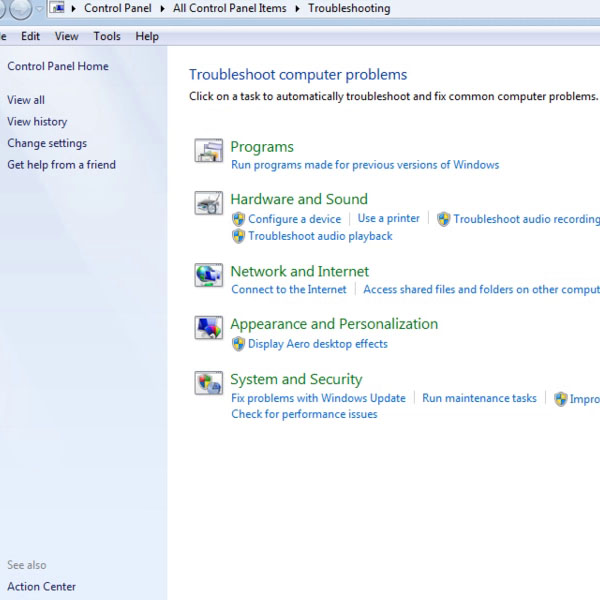Click the shield icon beside Configure a device
This screenshot has height=600, width=600.
pyautogui.click(x=238, y=219)
